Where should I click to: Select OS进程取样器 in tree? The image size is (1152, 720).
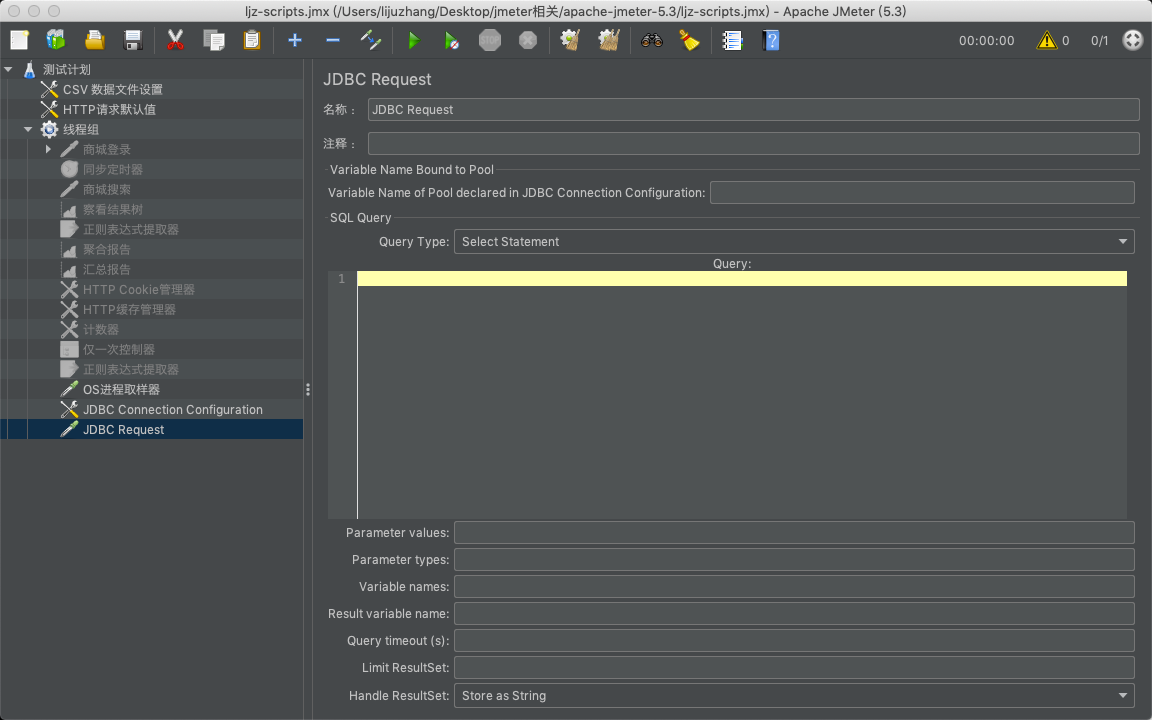[121, 389]
